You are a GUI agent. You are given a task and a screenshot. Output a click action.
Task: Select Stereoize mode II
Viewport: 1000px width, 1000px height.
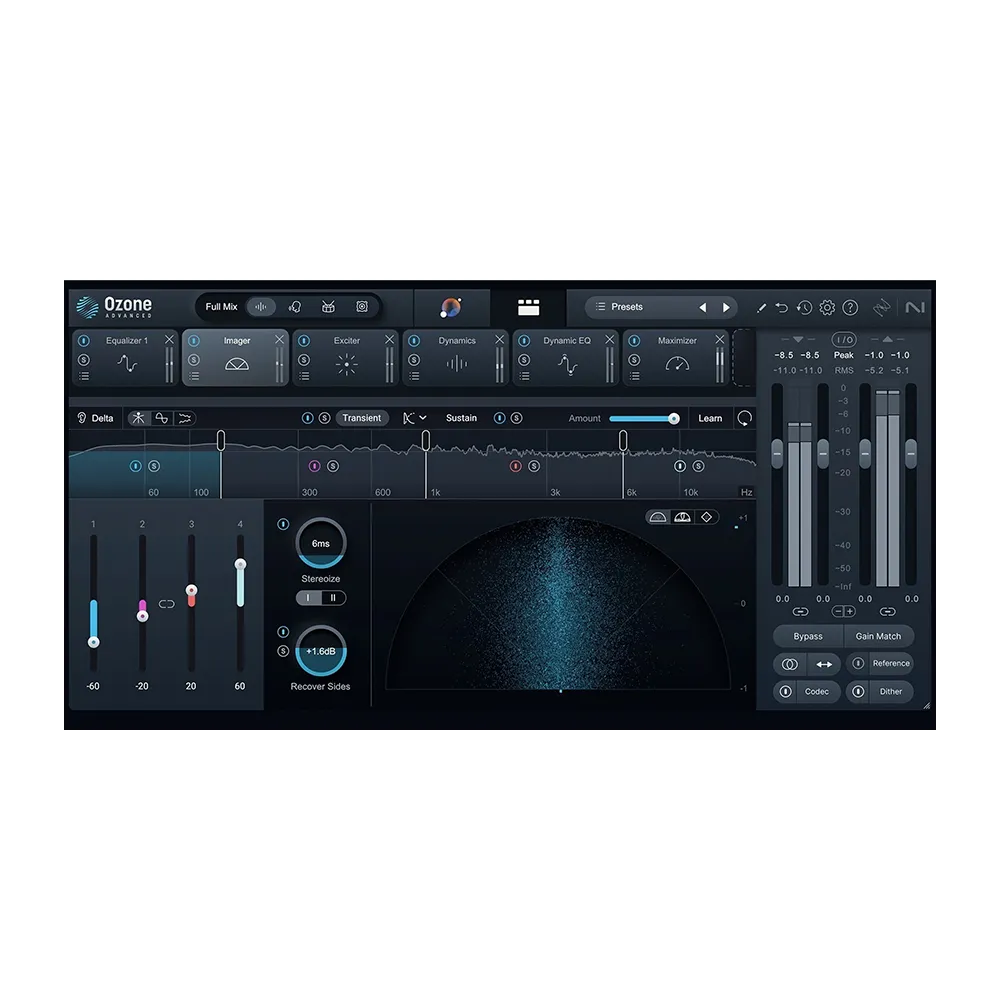point(333,598)
